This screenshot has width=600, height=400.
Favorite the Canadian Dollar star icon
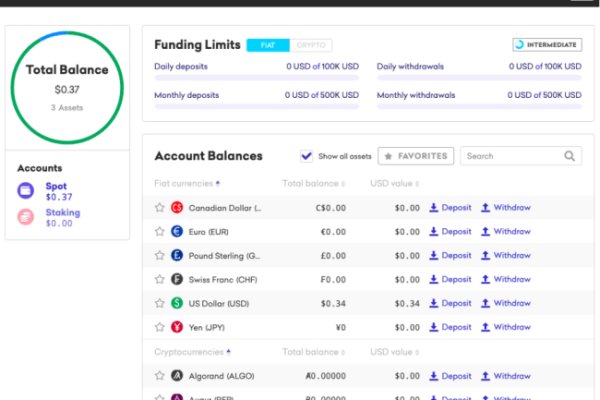pos(159,208)
